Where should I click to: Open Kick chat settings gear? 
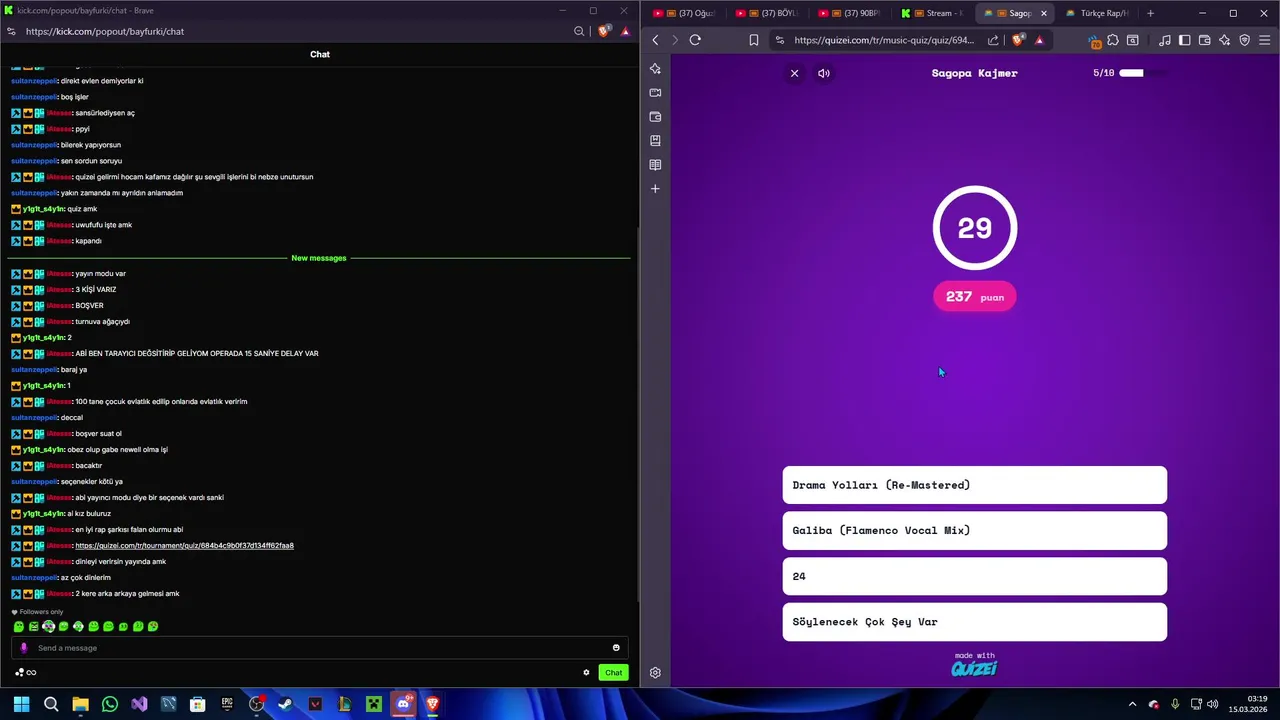pos(587,673)
